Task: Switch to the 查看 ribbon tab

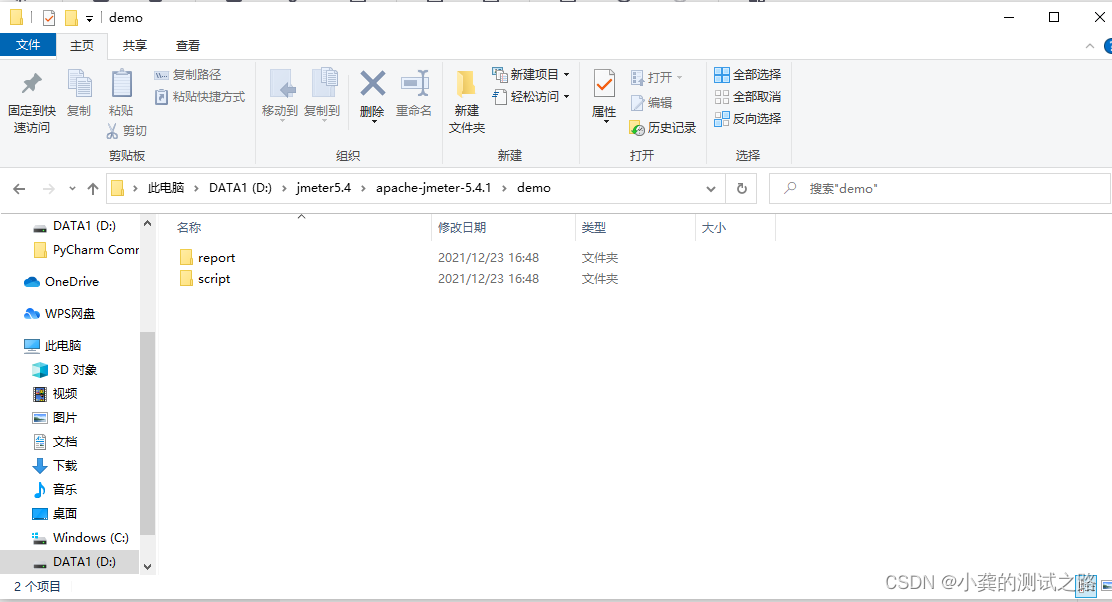Action: point(188,45)
